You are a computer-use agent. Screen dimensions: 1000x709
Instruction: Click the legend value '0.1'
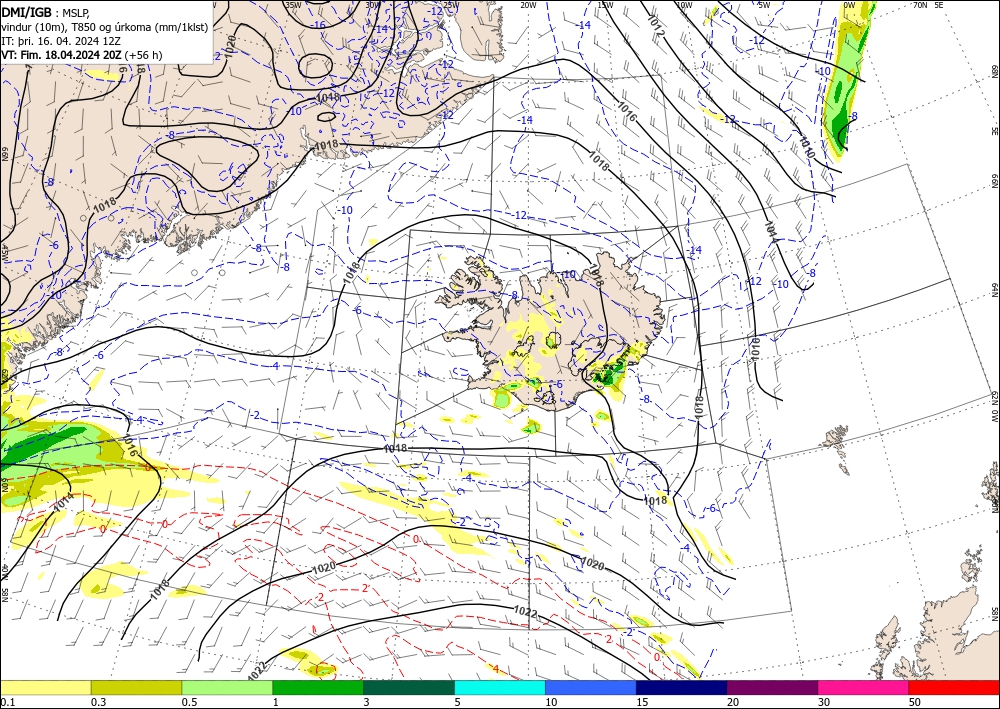(7, 702)
